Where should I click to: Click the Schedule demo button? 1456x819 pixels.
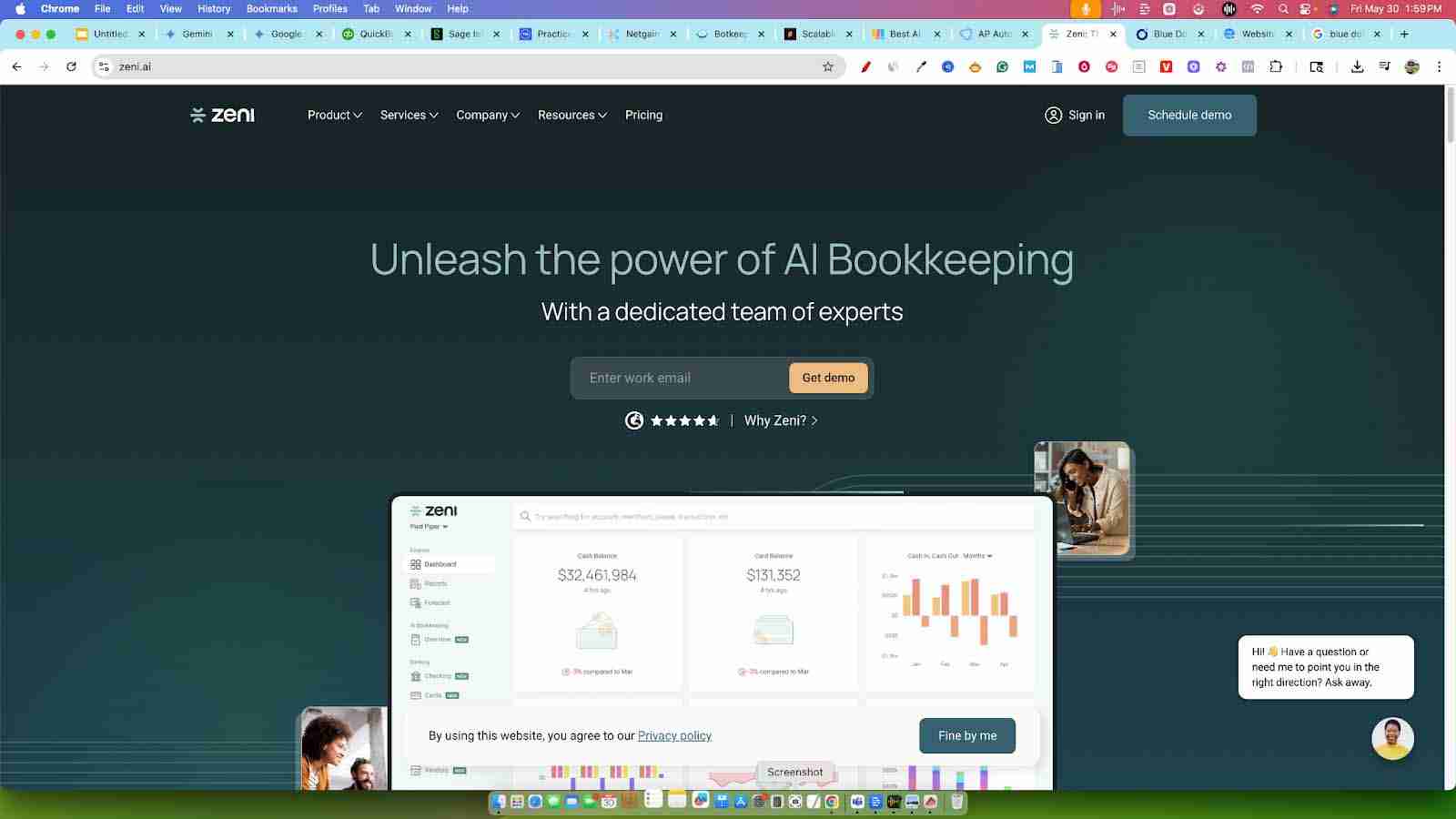tap(1189, 115)
